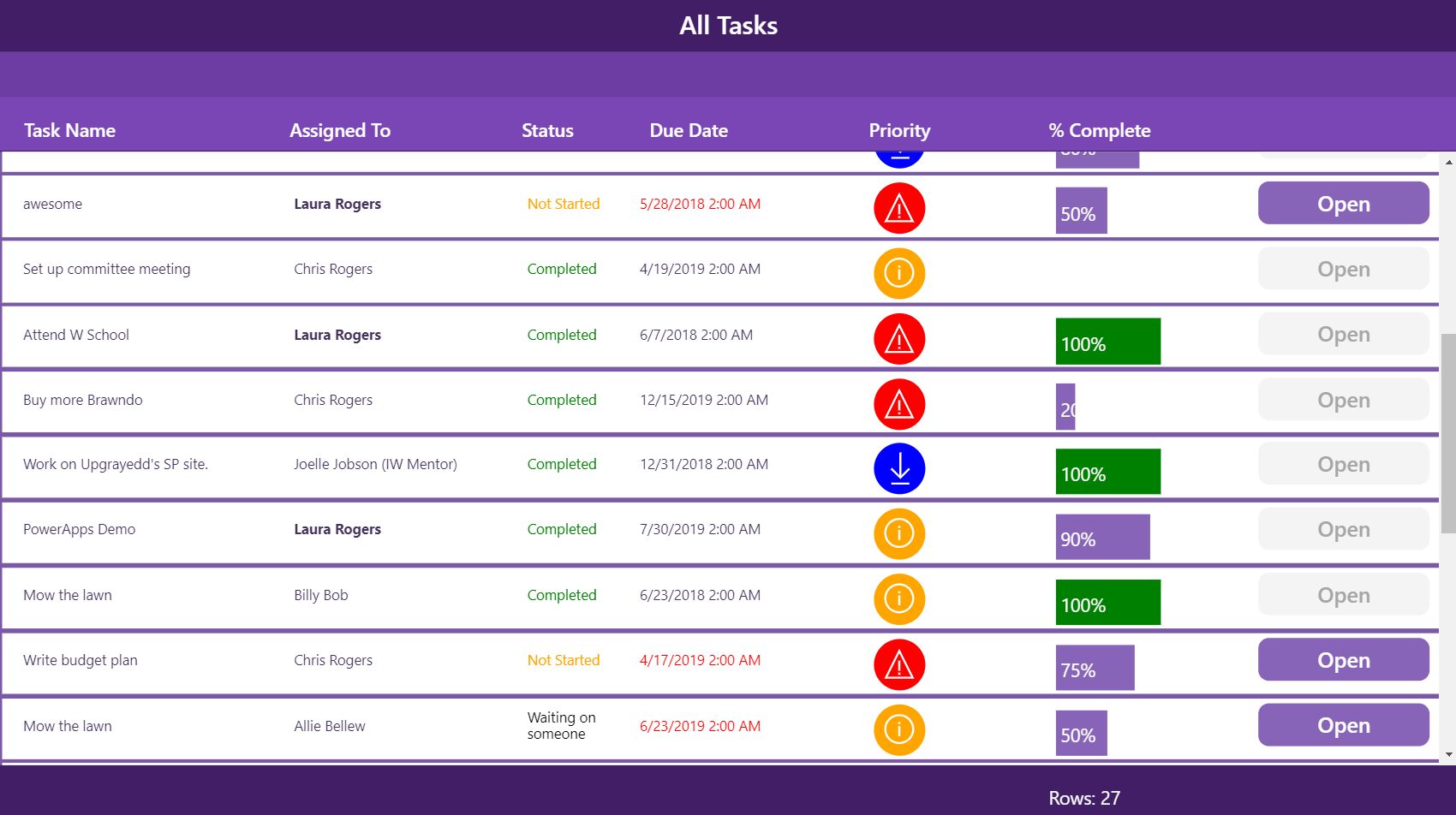
Task: Click the Status column header
Action: point(547,130)
